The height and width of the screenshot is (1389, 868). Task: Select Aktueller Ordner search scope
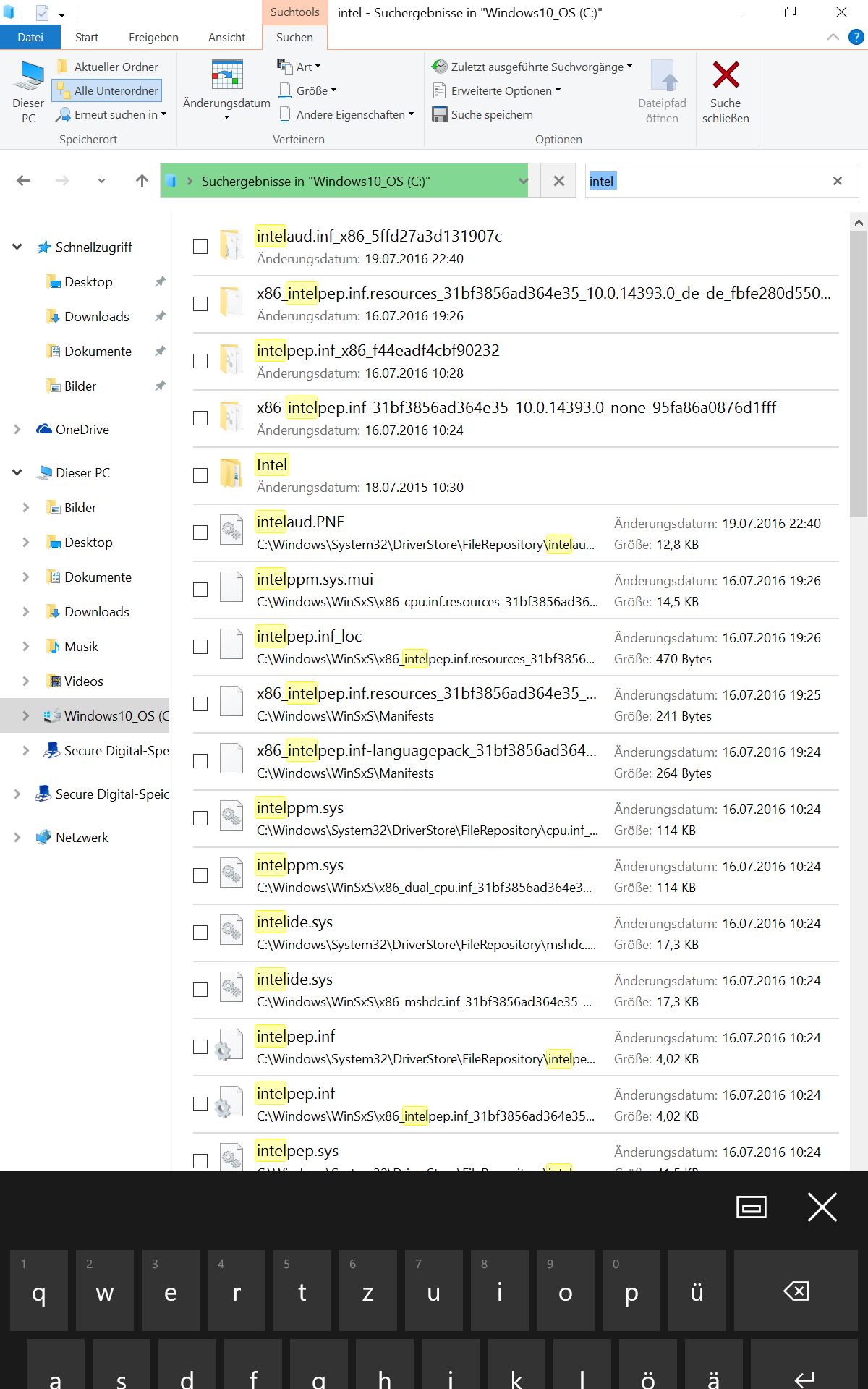(107, 67)
